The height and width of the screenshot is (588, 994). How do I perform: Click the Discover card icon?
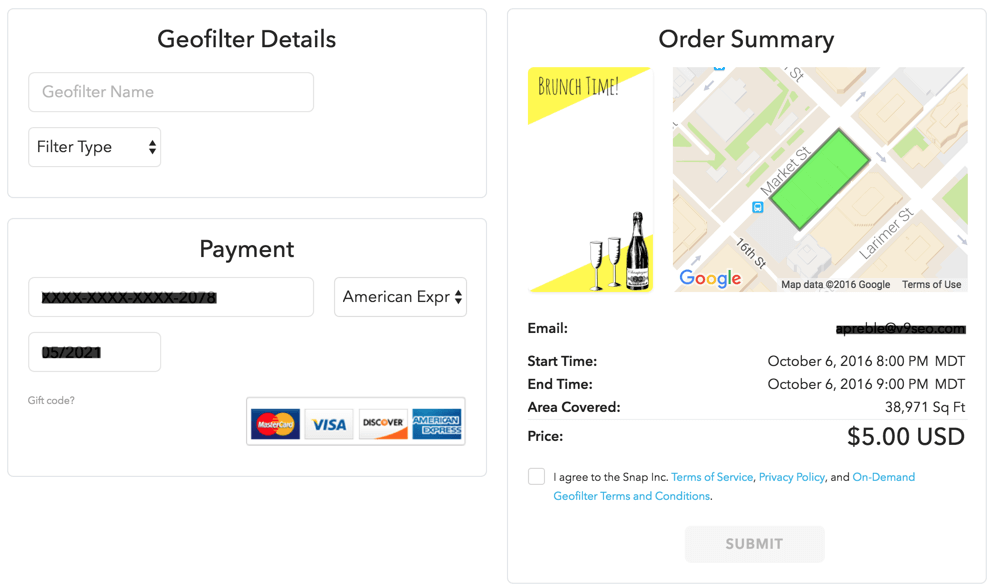pos(383,424)
